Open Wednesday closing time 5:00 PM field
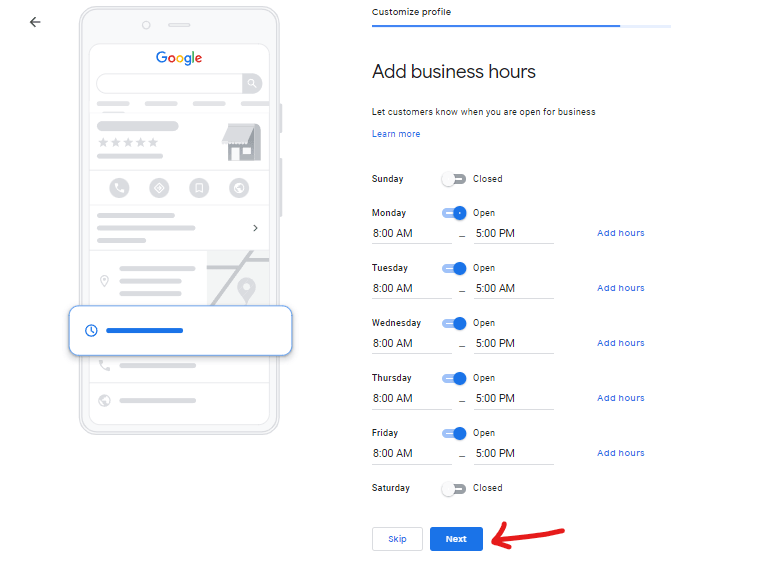The height and width of the screenshot is (578, 772). 514,344
